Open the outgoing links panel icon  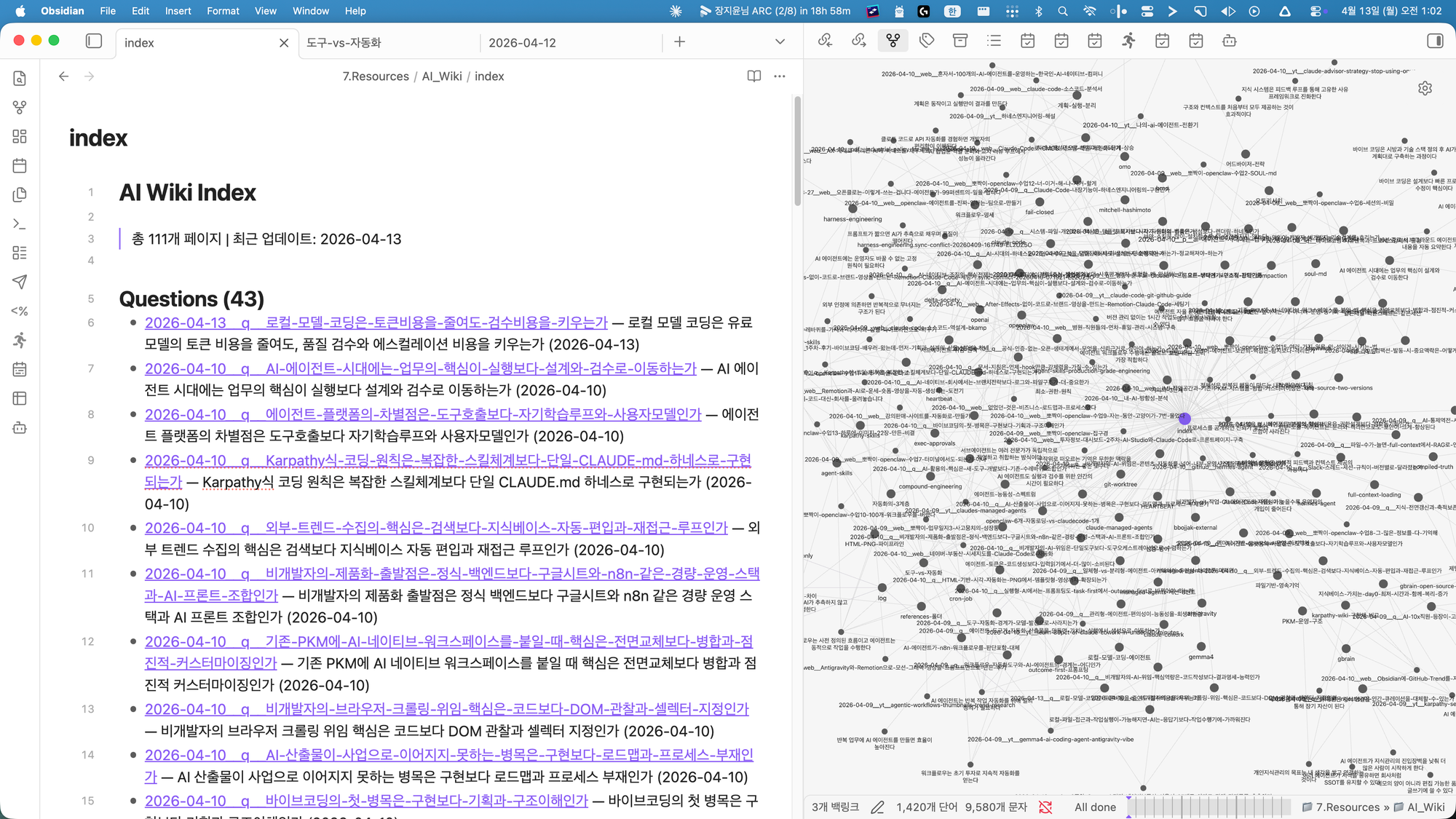859,41
